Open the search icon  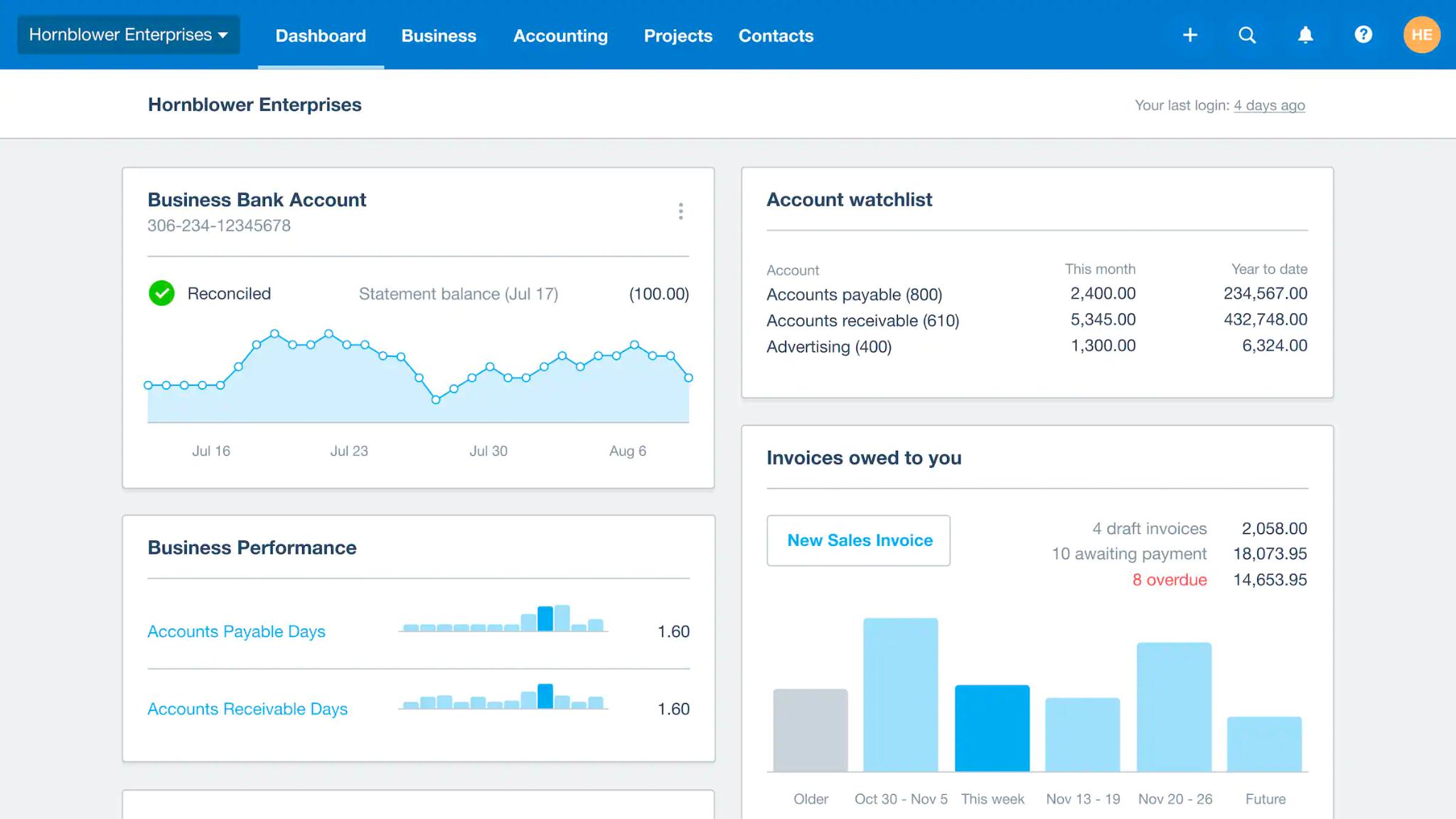coord(1247,35)
